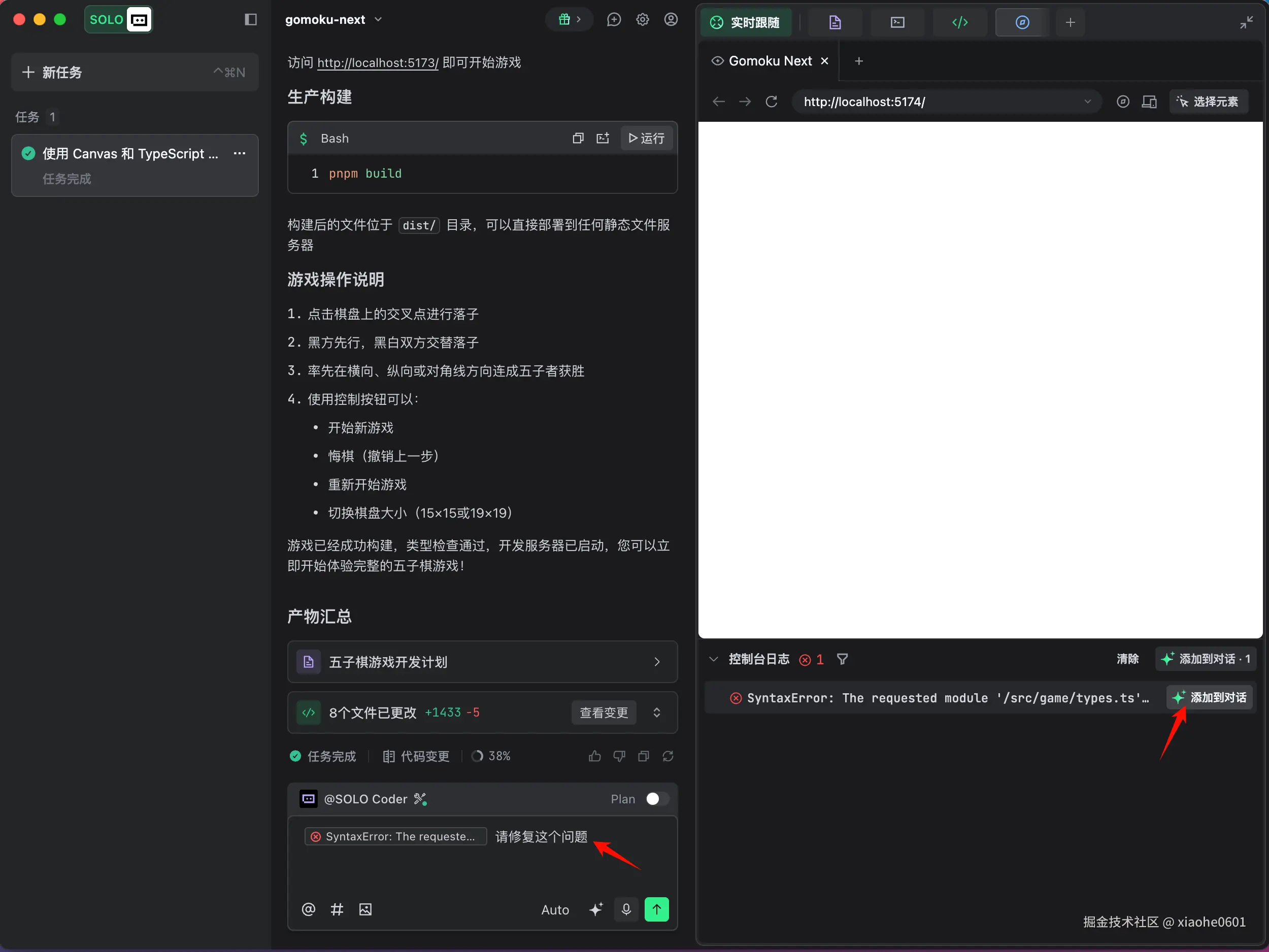Select the Gomoku Next browser tab
Viewport: 1269px width, 952px height.
770,61
